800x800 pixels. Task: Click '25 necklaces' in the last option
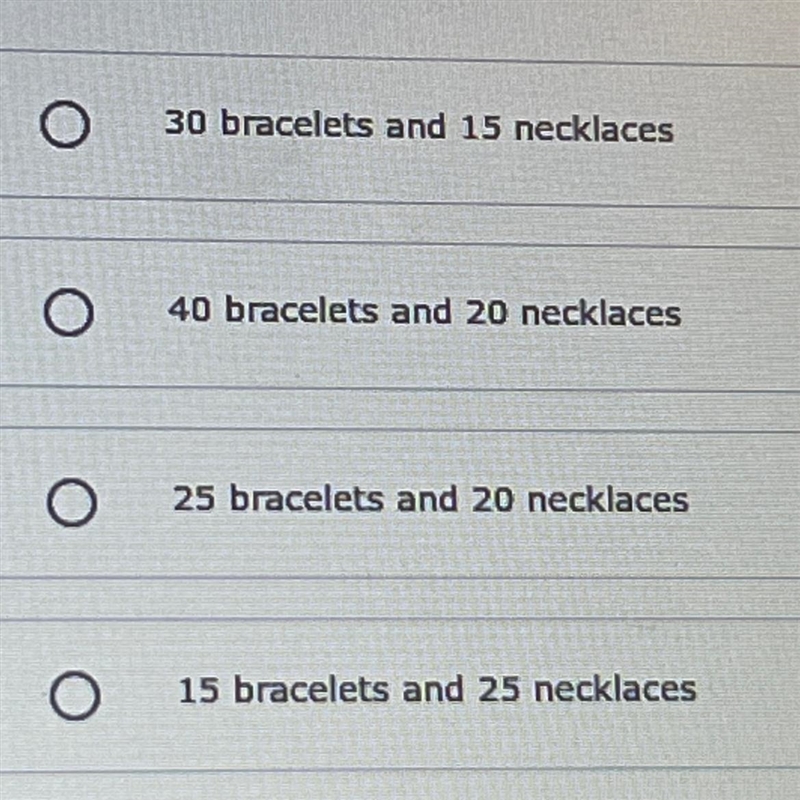click(587, 689)
